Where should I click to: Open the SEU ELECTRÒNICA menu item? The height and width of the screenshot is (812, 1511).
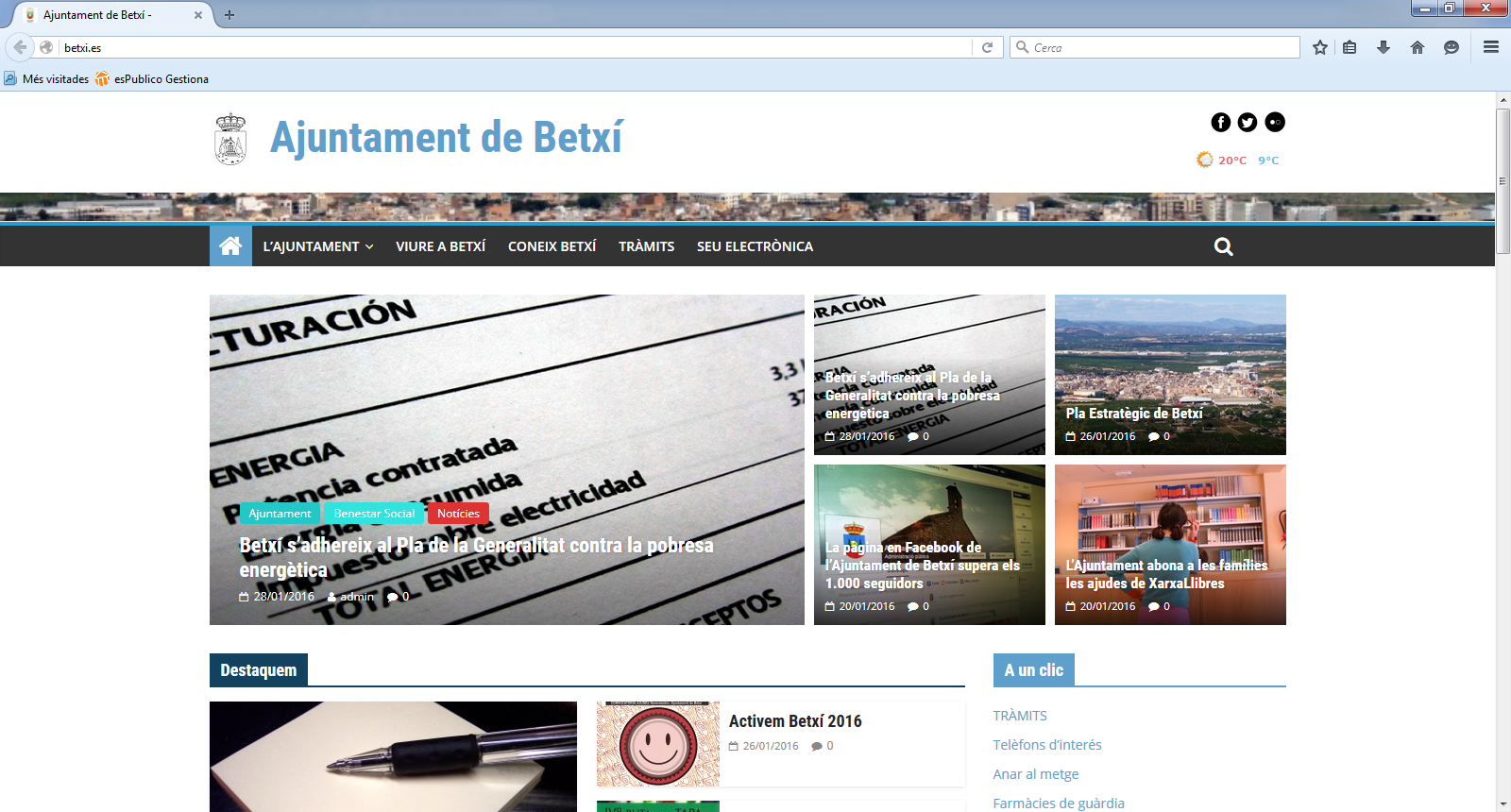click(755, 246)
